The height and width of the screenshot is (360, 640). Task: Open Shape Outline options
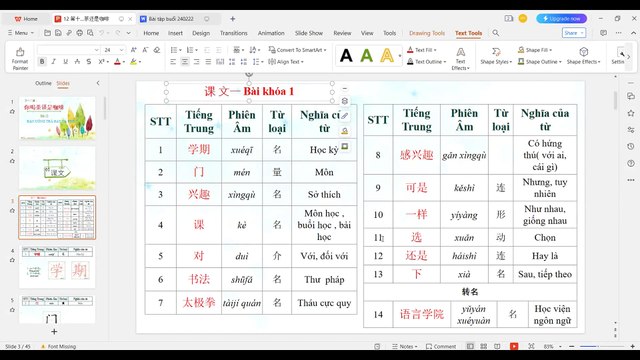(540, 62)
